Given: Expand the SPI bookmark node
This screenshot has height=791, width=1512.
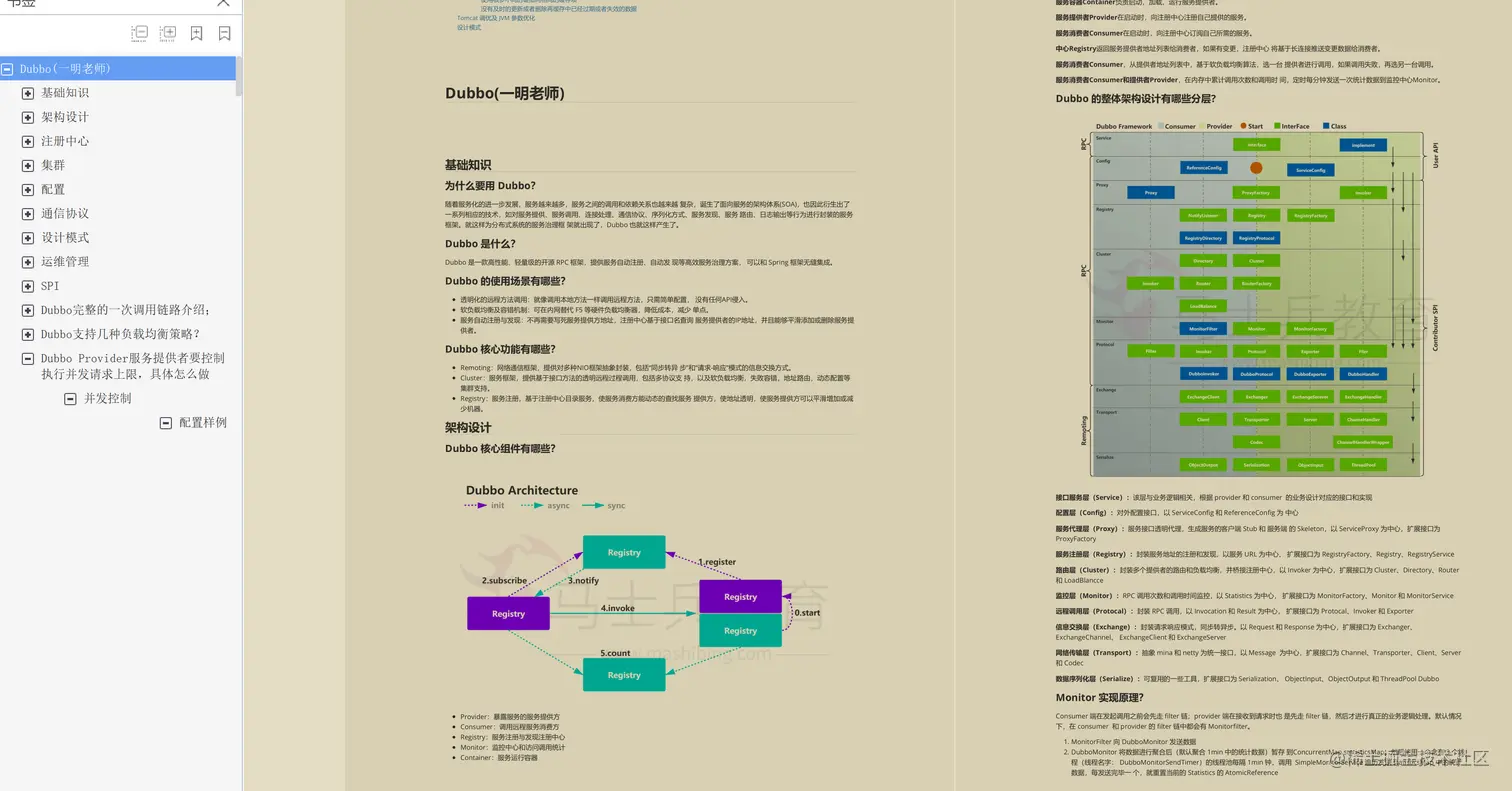Looking at the screenshot, I should tap(28, 285).
